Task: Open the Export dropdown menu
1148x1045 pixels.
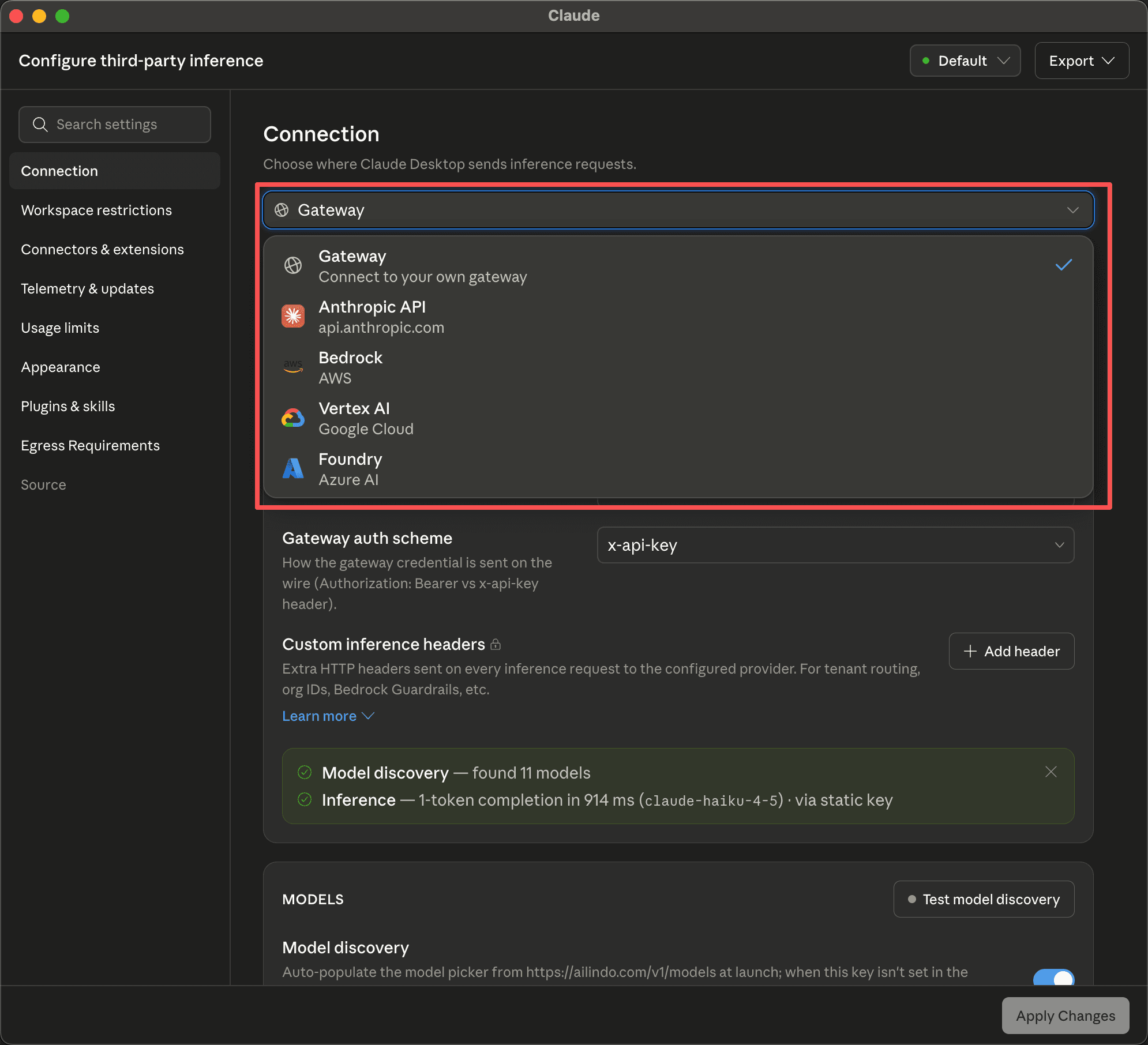Action: (x=1082, y=61)
